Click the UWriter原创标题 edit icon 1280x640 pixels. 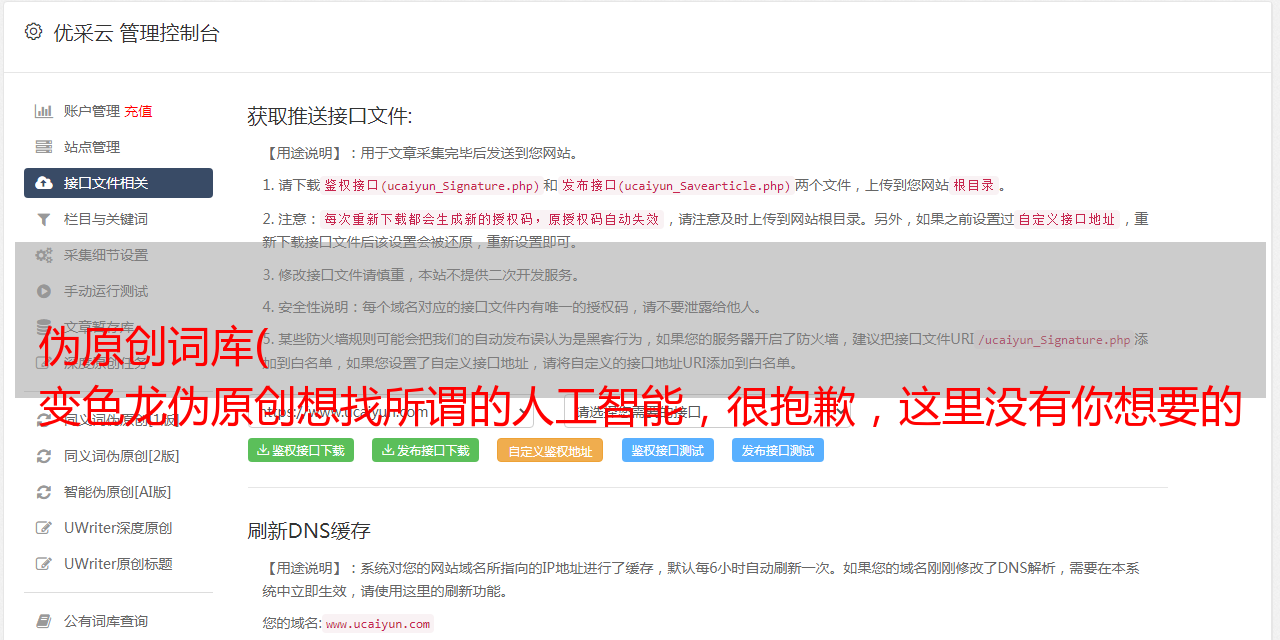coord(44,564)
